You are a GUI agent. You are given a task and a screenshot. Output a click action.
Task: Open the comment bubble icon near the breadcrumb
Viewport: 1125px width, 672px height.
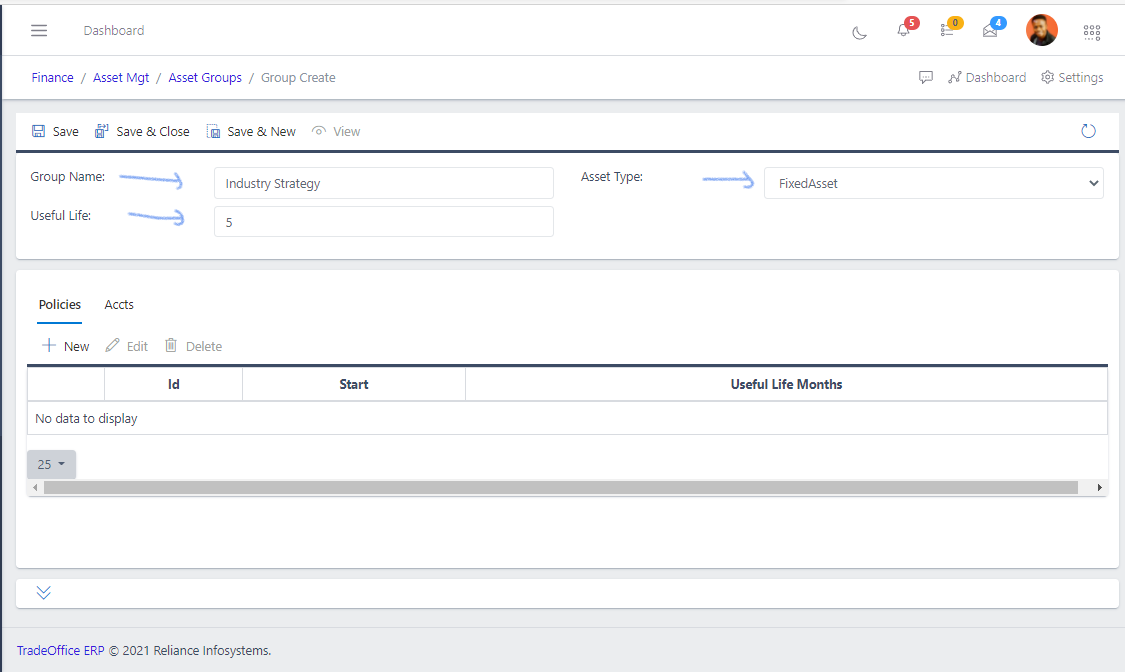click(926, 77)
